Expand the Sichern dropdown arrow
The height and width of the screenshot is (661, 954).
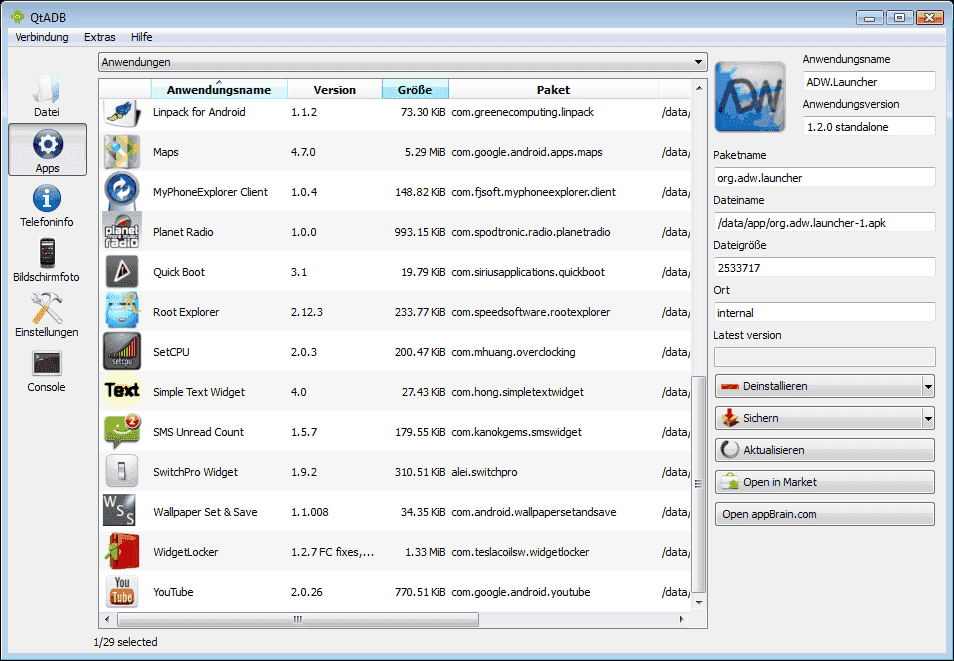[x=928, y=418]
